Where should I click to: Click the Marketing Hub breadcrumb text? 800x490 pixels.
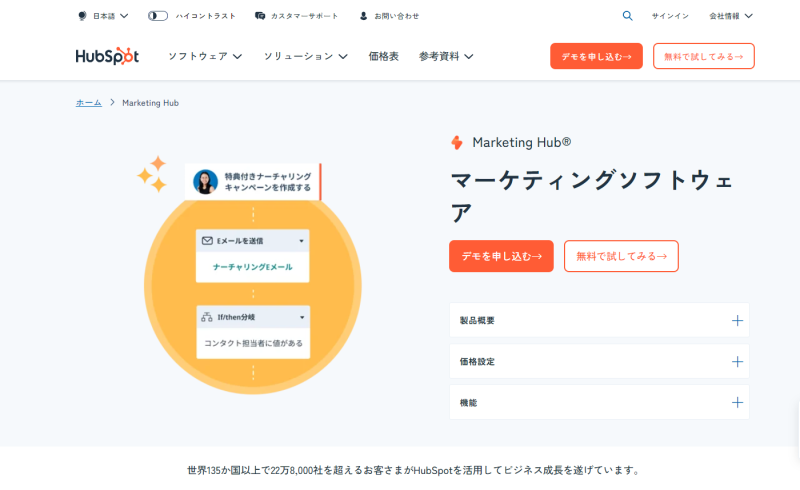151,103
